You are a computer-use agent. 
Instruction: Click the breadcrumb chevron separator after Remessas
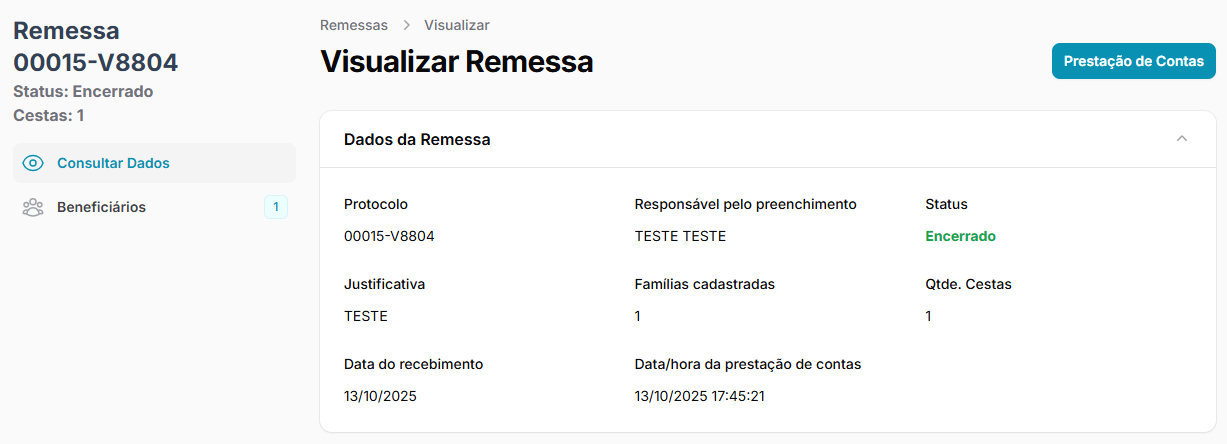(x=407, y=25)
